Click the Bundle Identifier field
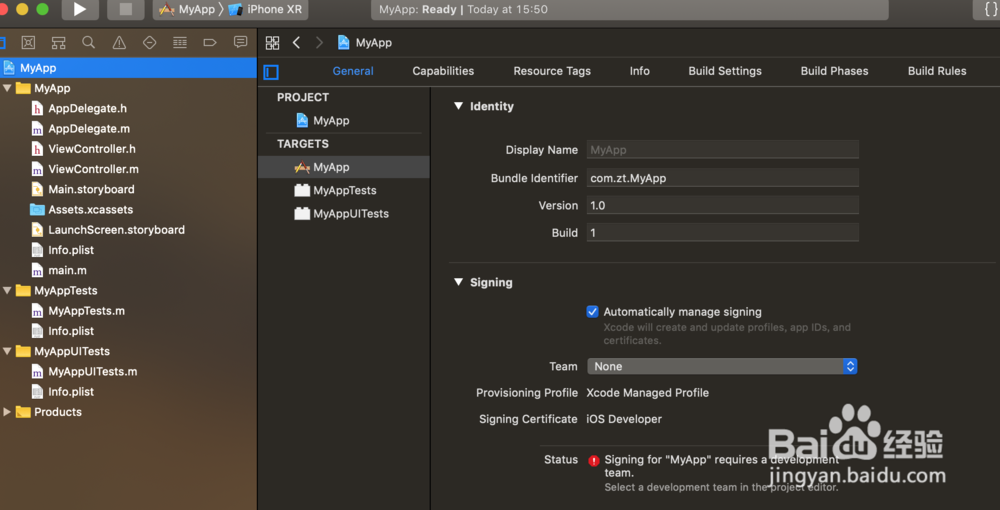Image resolution: width=1000 pixels, height=510 pixels. point(723,178)
